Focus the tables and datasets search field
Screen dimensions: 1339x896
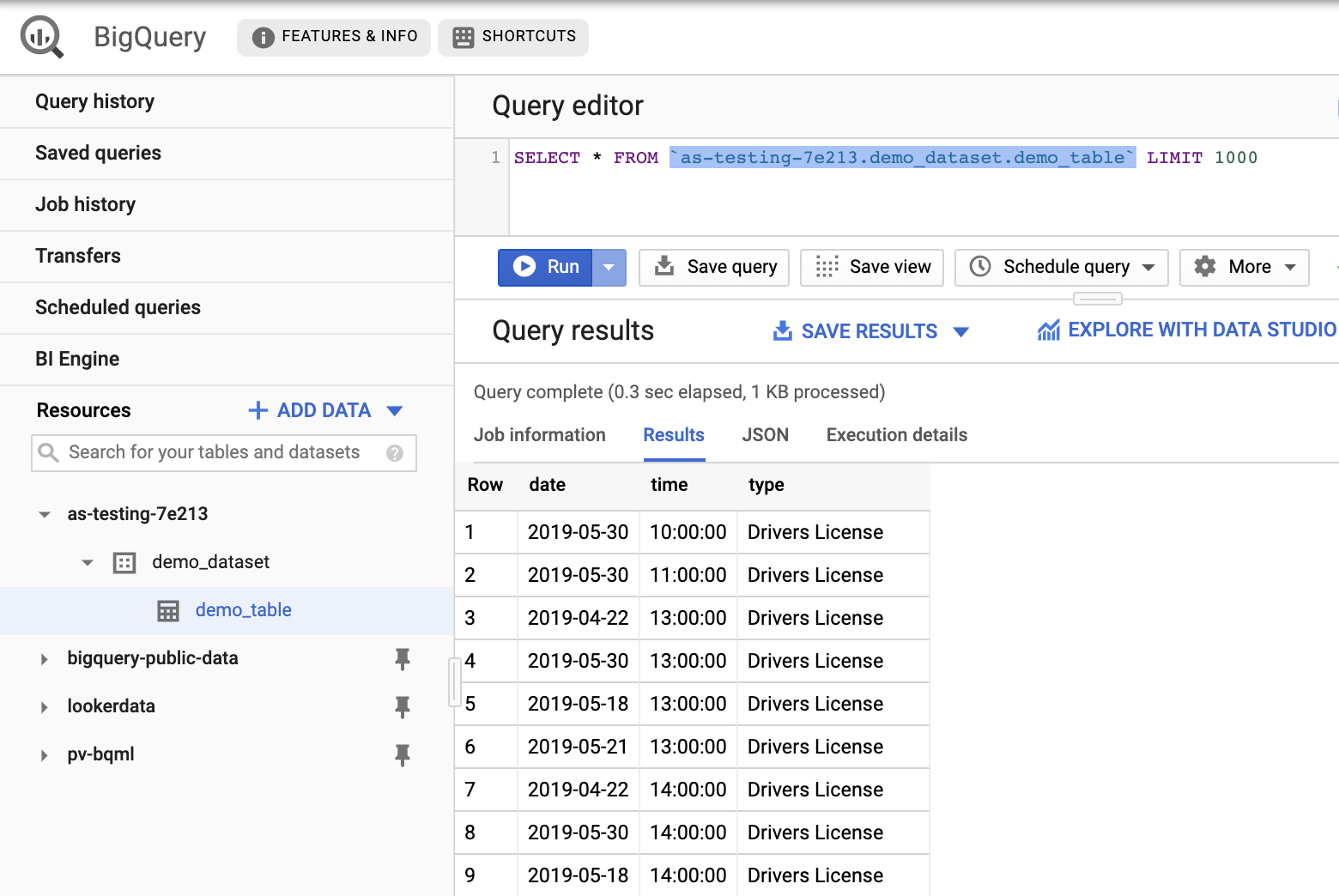[x=215, y=452]
